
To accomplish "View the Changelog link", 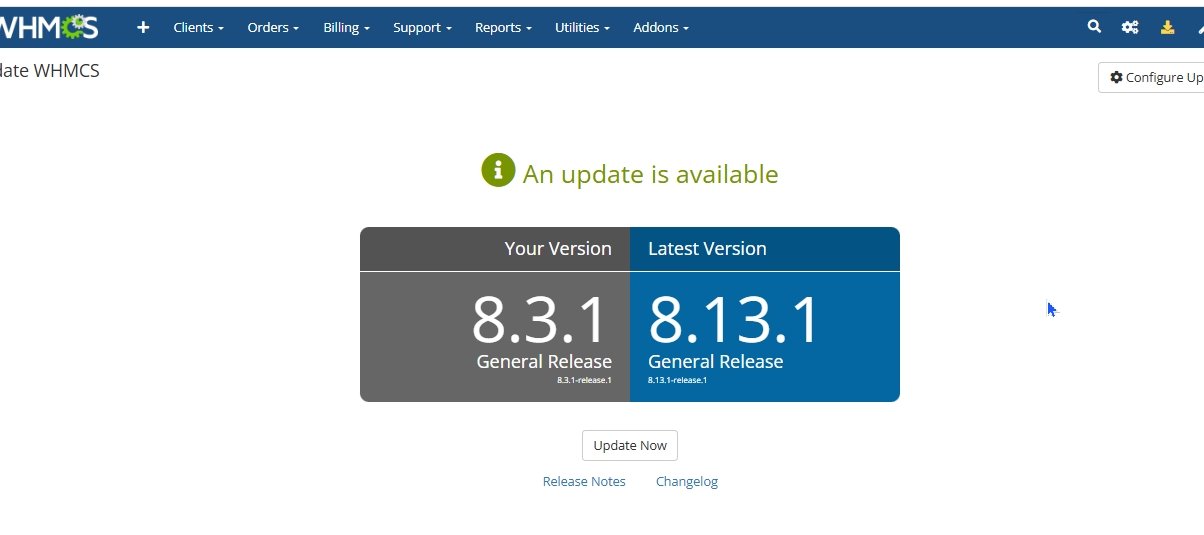I will [687, 482].
